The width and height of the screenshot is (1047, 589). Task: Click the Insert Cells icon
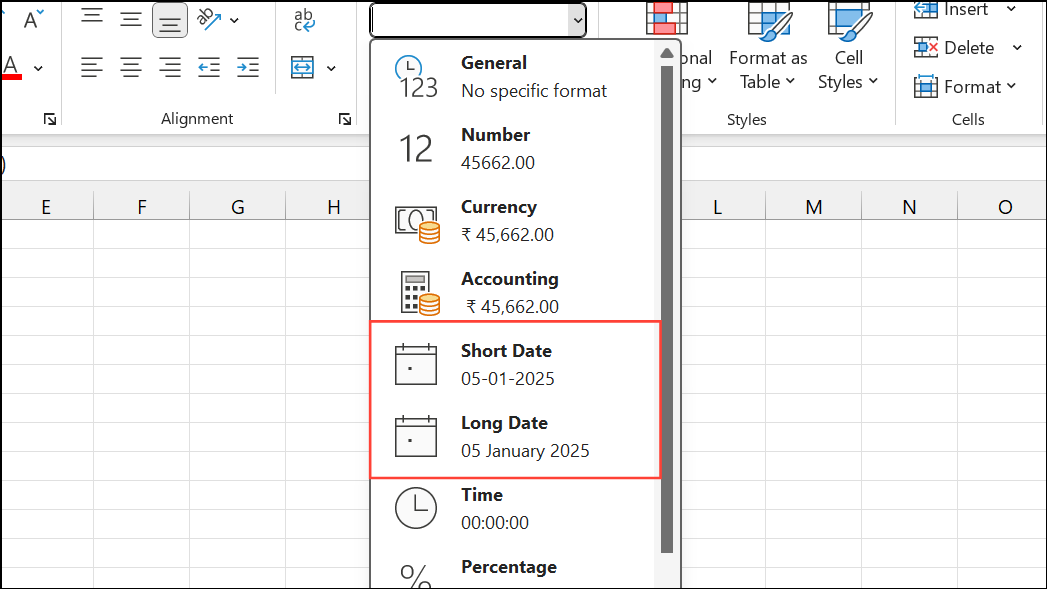point(924,10)
